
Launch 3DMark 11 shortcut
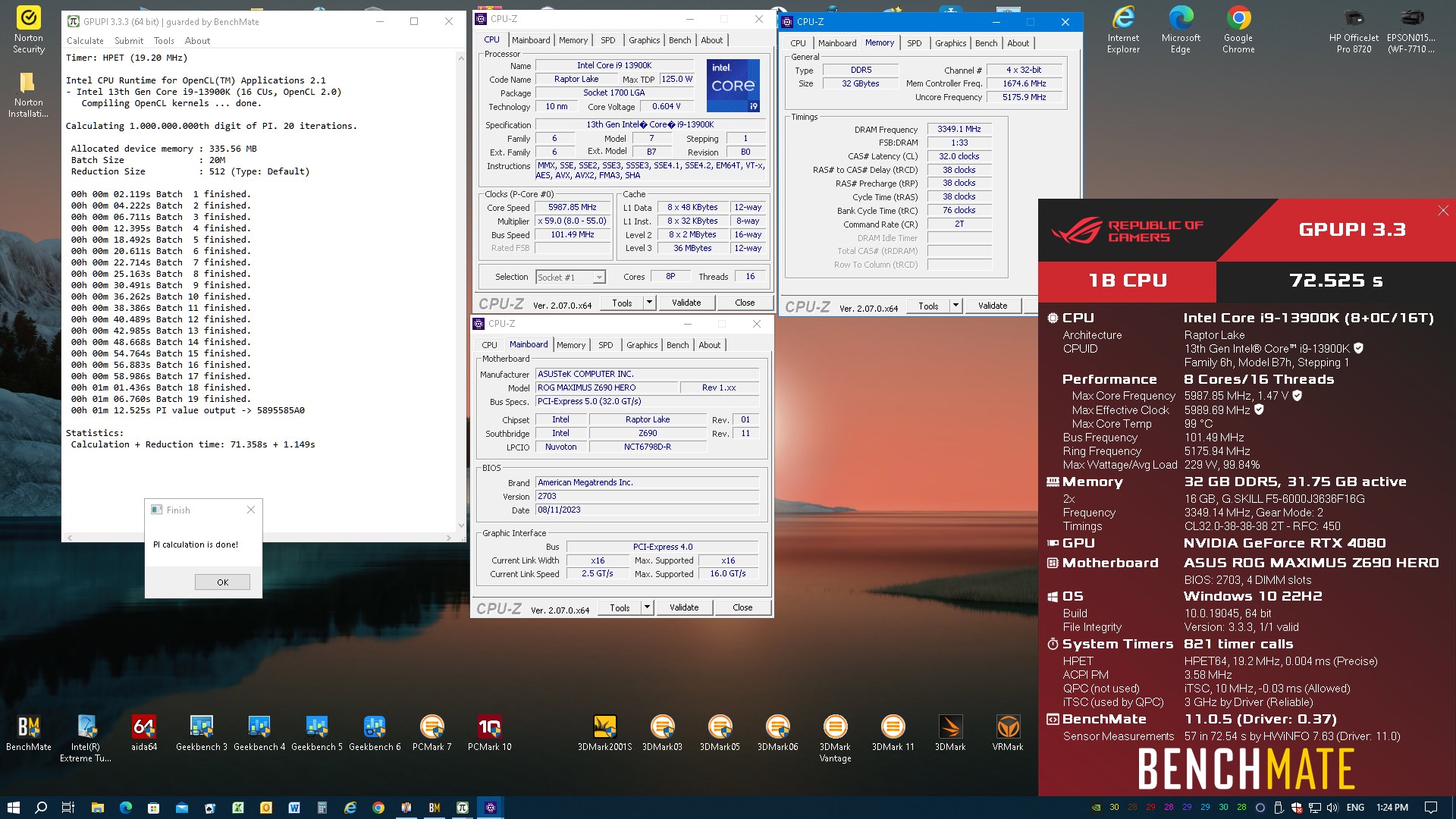[x=893, y=733]
